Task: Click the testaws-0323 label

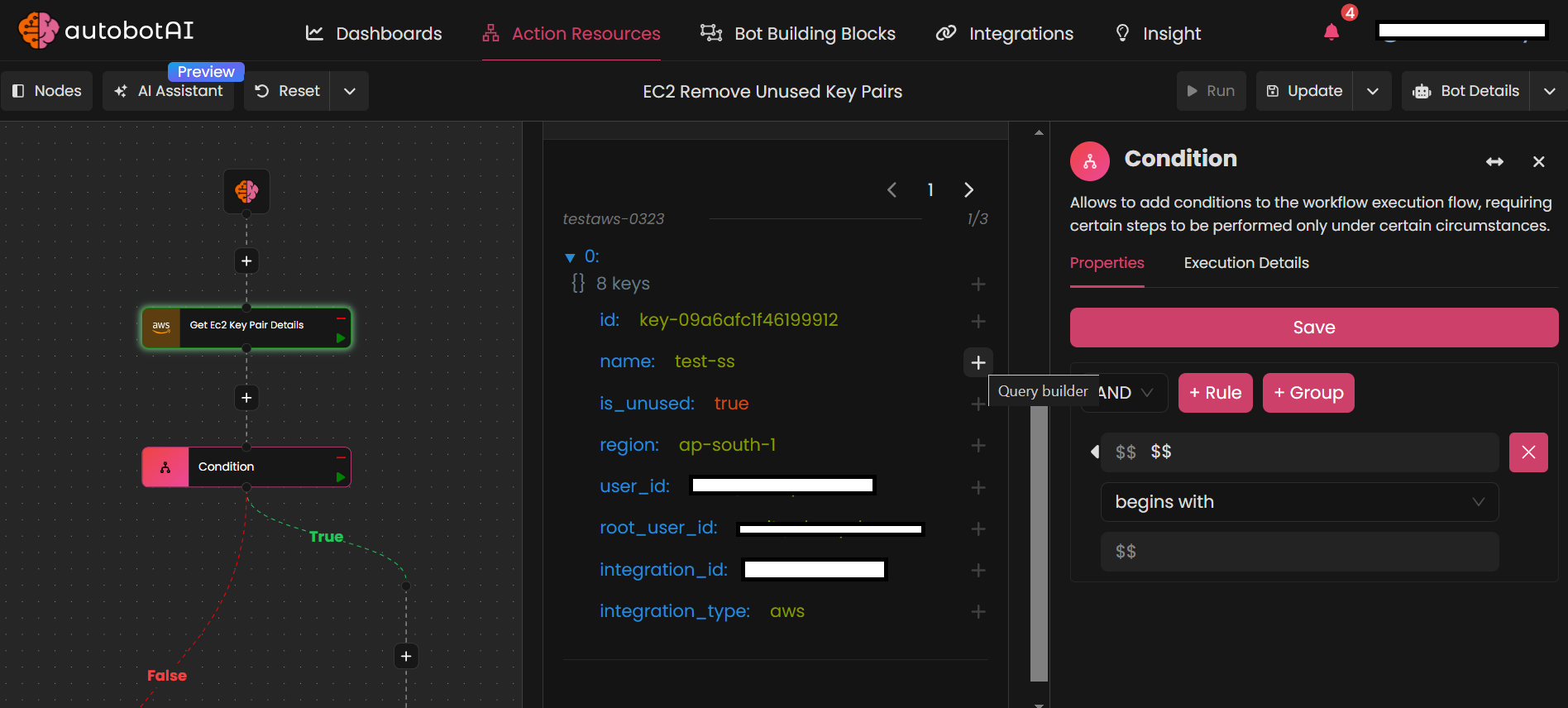Action: click(613, 219)
